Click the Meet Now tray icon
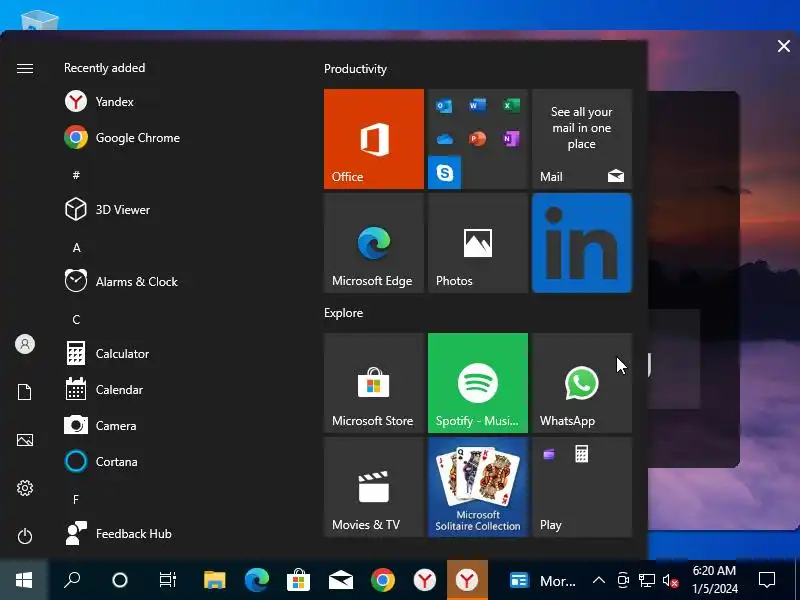This screenshot has height=600, width=800. point(623,580)
